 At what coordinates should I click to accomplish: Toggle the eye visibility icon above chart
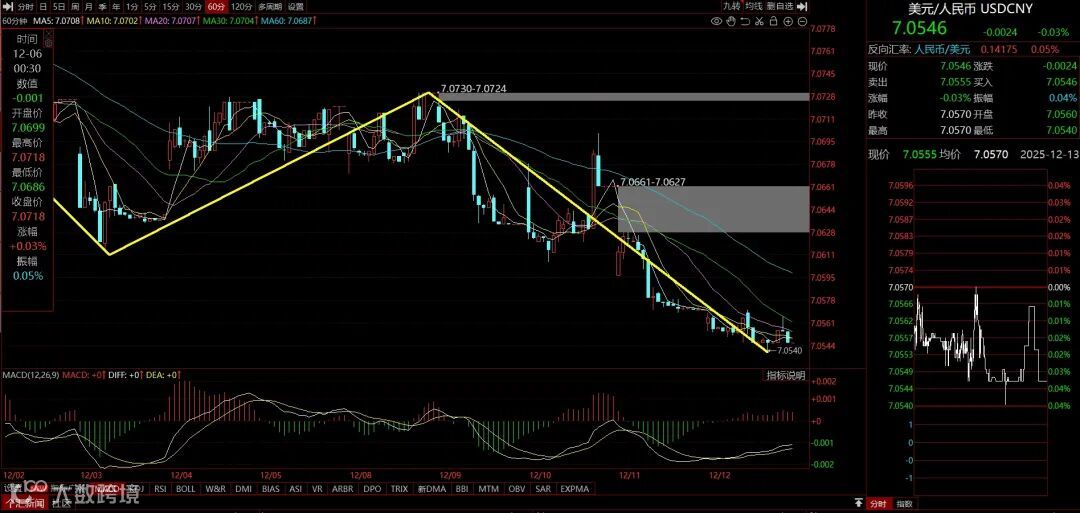(x=716, y=21)
